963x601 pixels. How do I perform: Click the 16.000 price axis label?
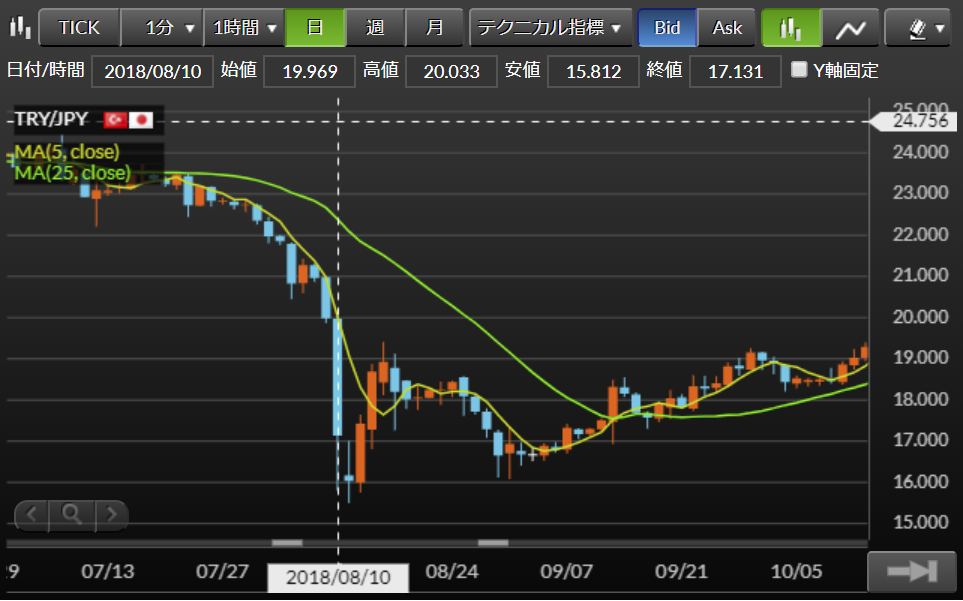click(x=920, y=481)
